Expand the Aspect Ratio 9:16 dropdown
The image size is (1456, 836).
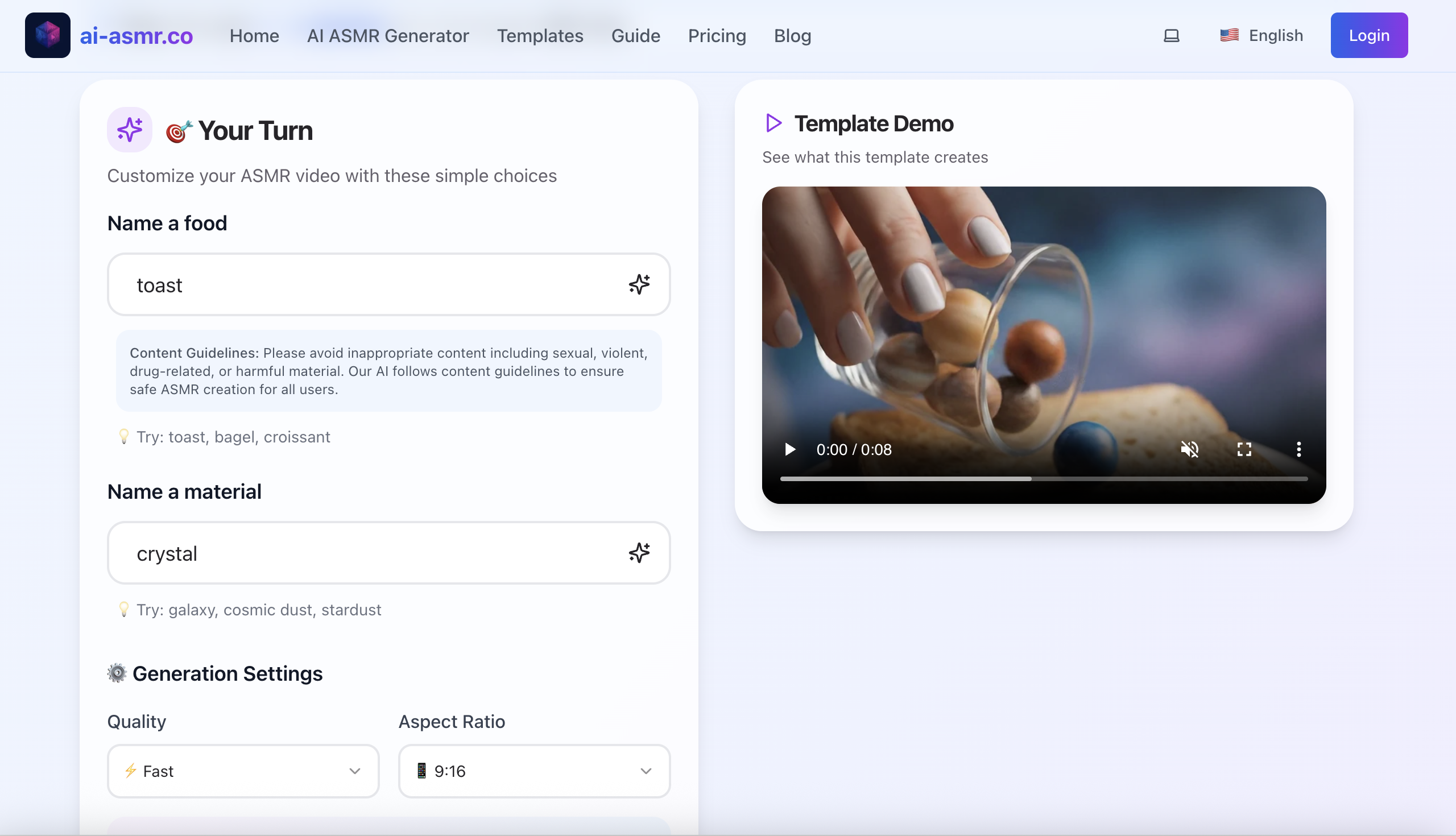coord(534,771)
